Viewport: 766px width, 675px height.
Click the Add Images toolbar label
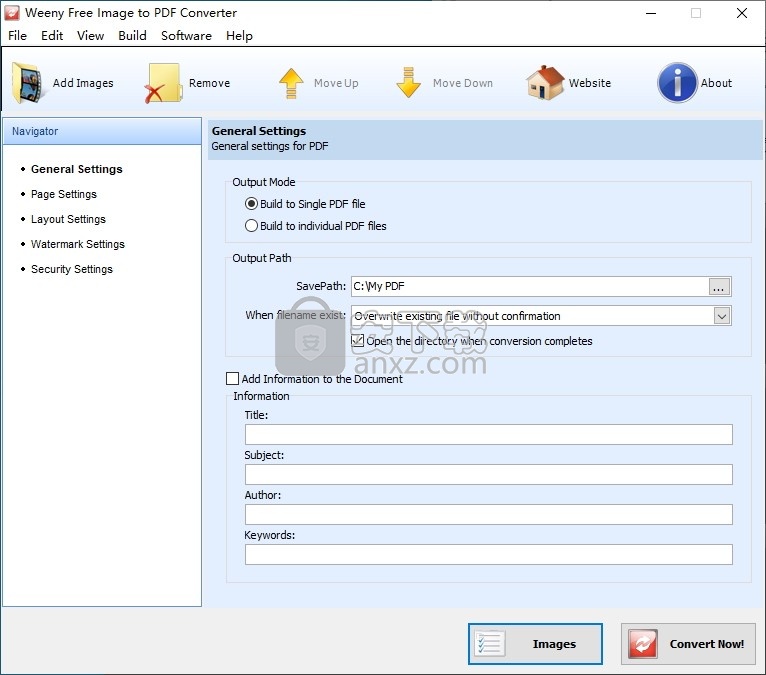[83, 83]
